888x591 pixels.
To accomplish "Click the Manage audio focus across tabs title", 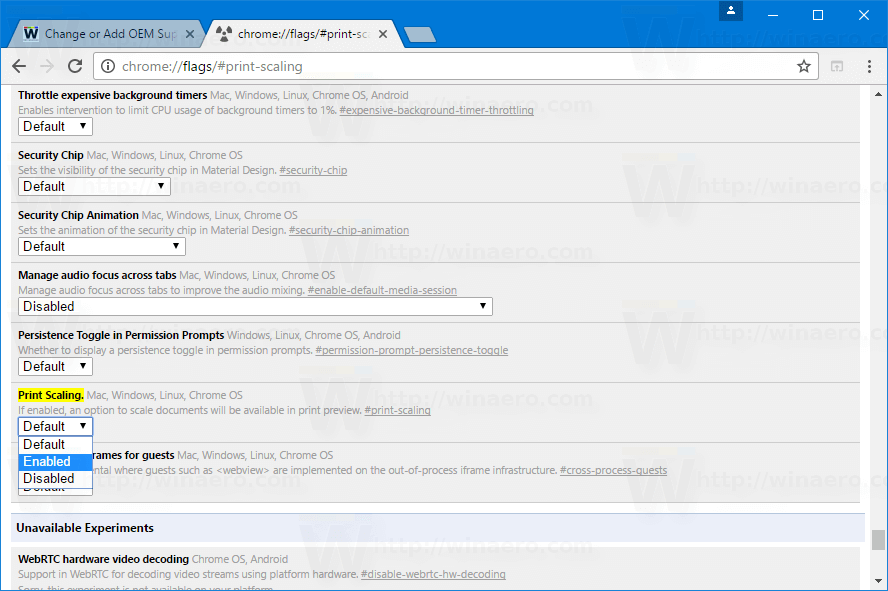I will (x=97, y=275).
